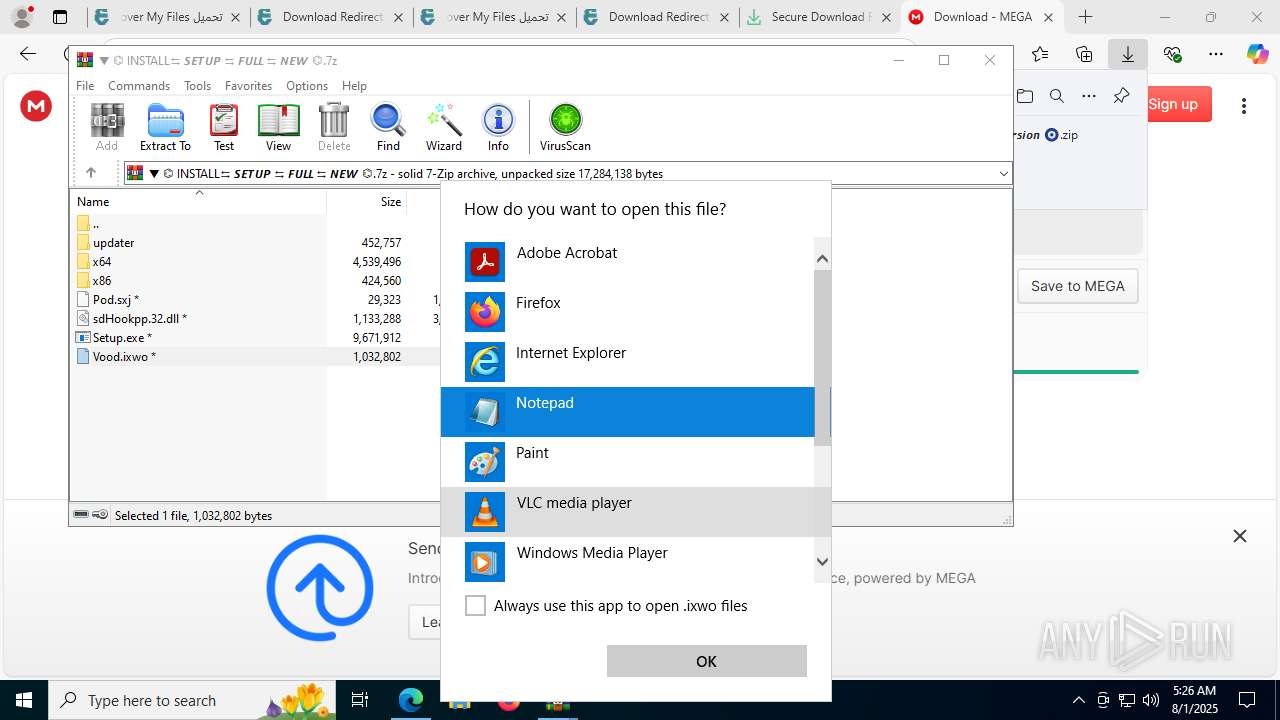Enable Always use this app checkbox
This screenshot has width=1280, height=720.
(x=476, y=606)
